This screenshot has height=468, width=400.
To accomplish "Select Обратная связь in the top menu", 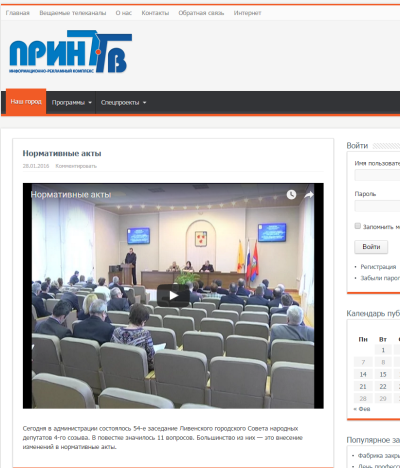I will 201,13.
